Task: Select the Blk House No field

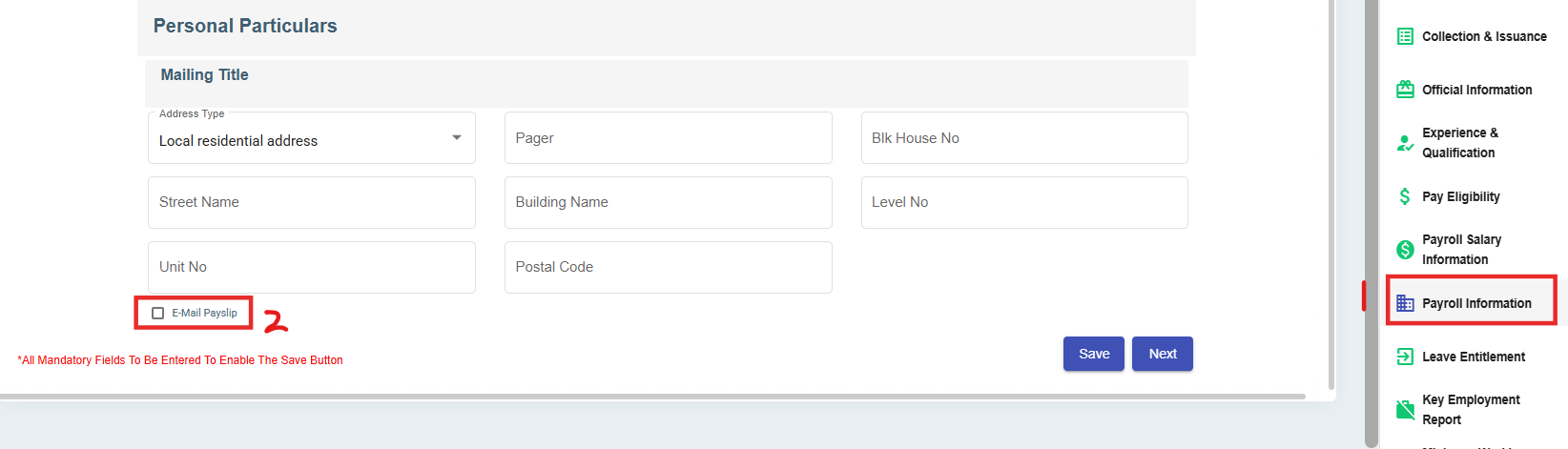Action: click(1024, 138)
